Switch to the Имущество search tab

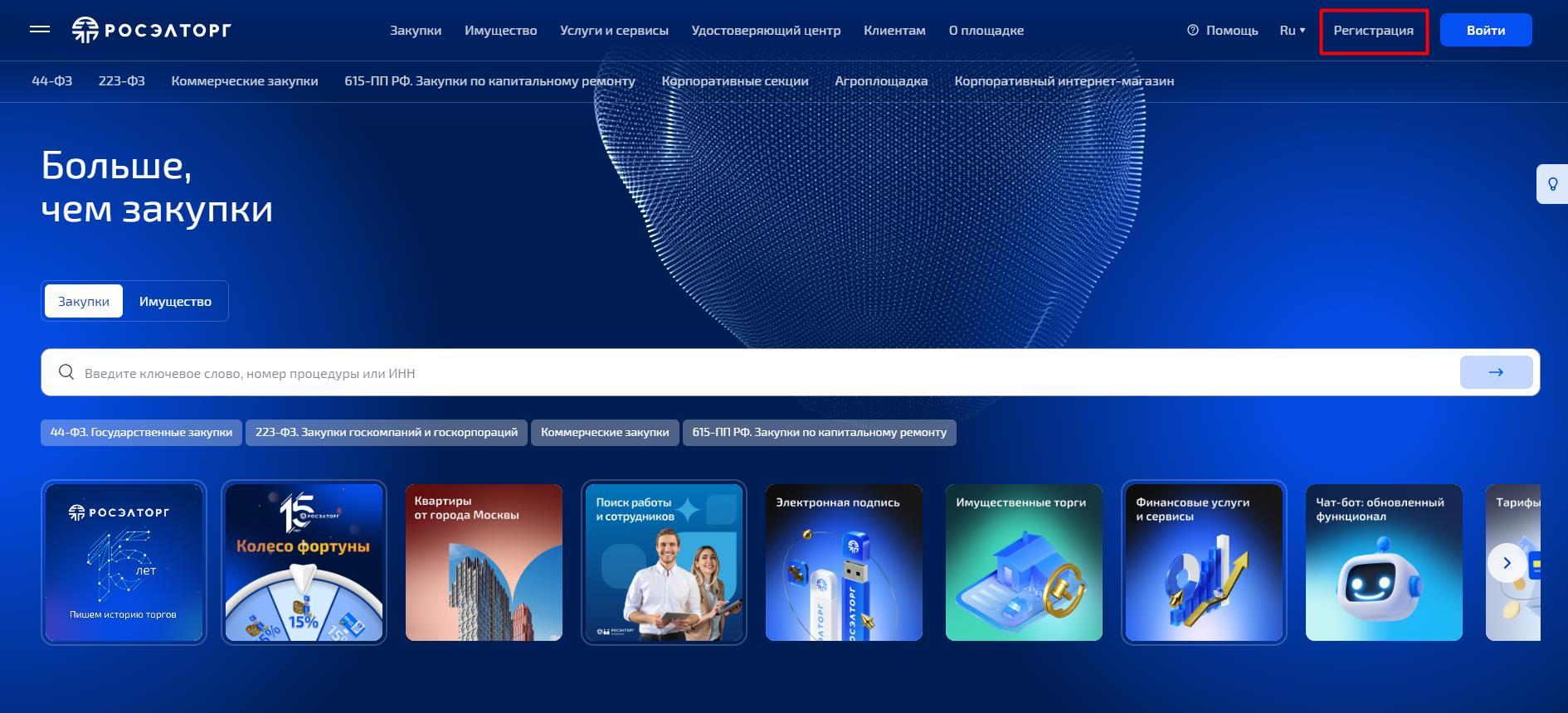pos(175,301)
